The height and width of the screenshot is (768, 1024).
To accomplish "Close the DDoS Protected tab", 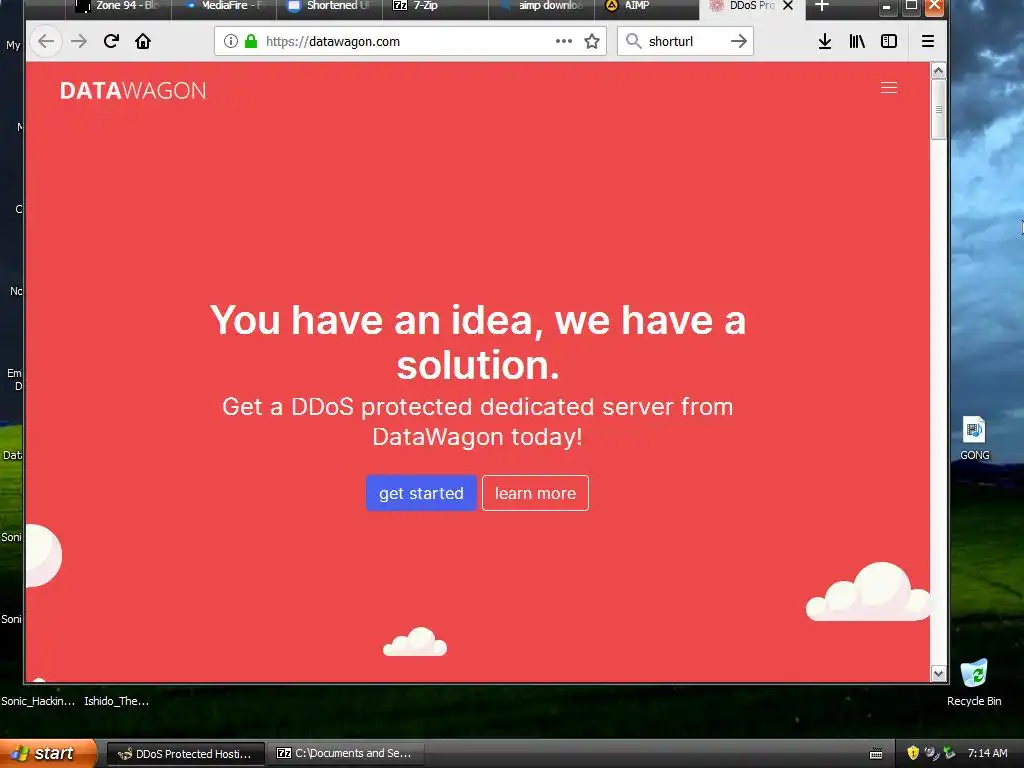I will [788, 6].
